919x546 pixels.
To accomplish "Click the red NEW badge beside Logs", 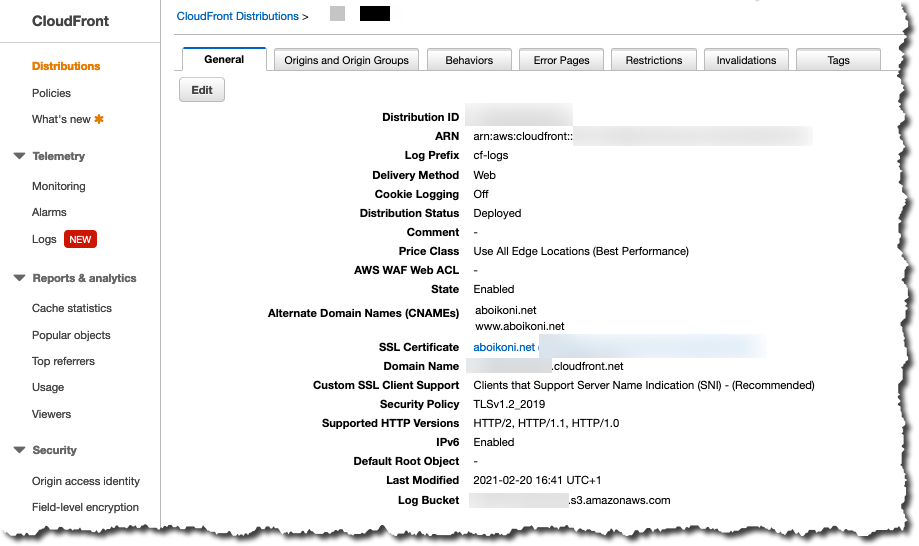I will [80, 239].
